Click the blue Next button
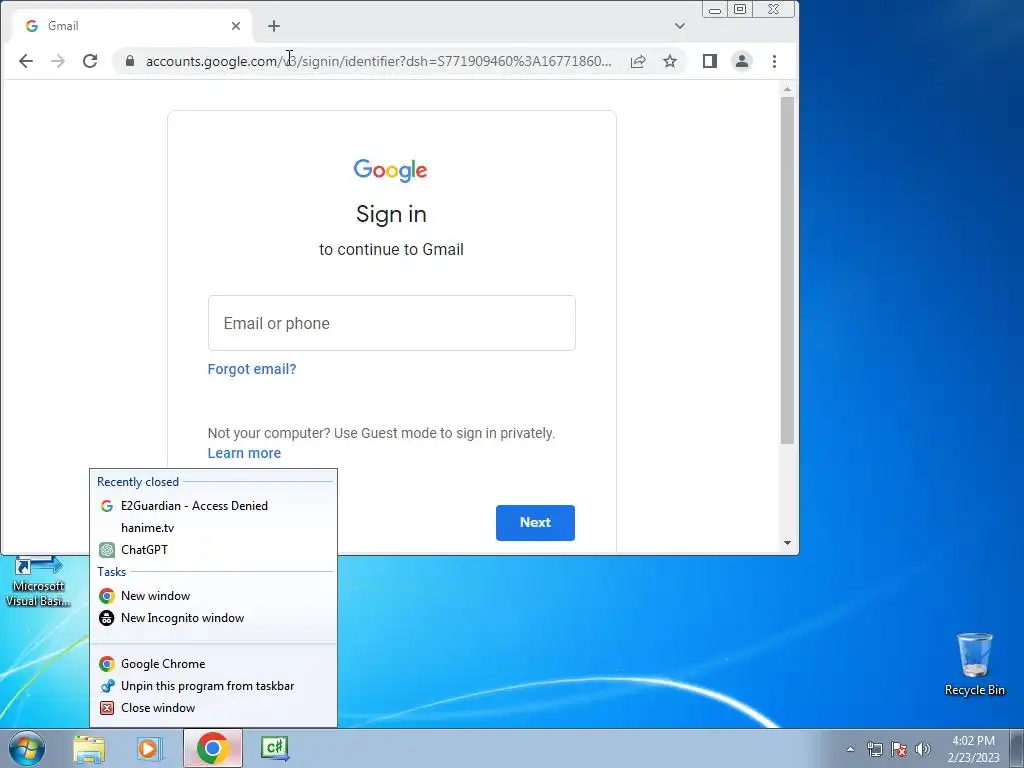 click(536, 522)
